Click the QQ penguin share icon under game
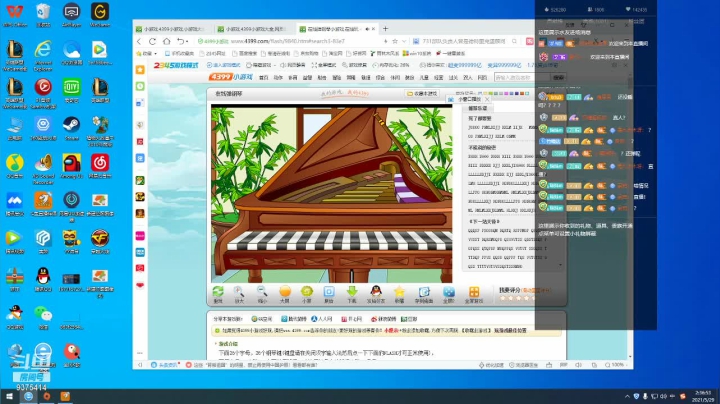Viewport: 720px width, 404px height. [376, 292]
